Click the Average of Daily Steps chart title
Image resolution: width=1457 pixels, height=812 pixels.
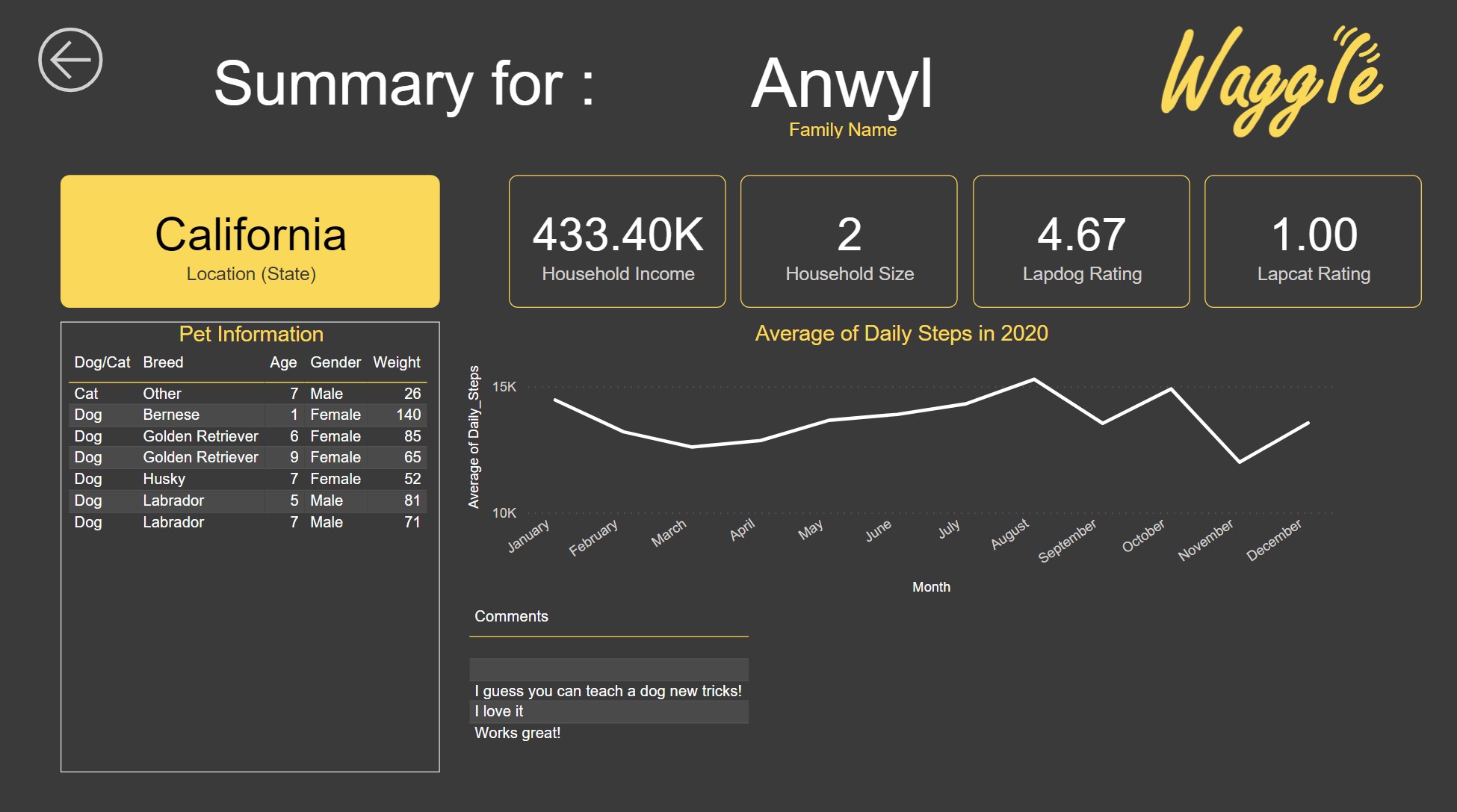[901, 333]
